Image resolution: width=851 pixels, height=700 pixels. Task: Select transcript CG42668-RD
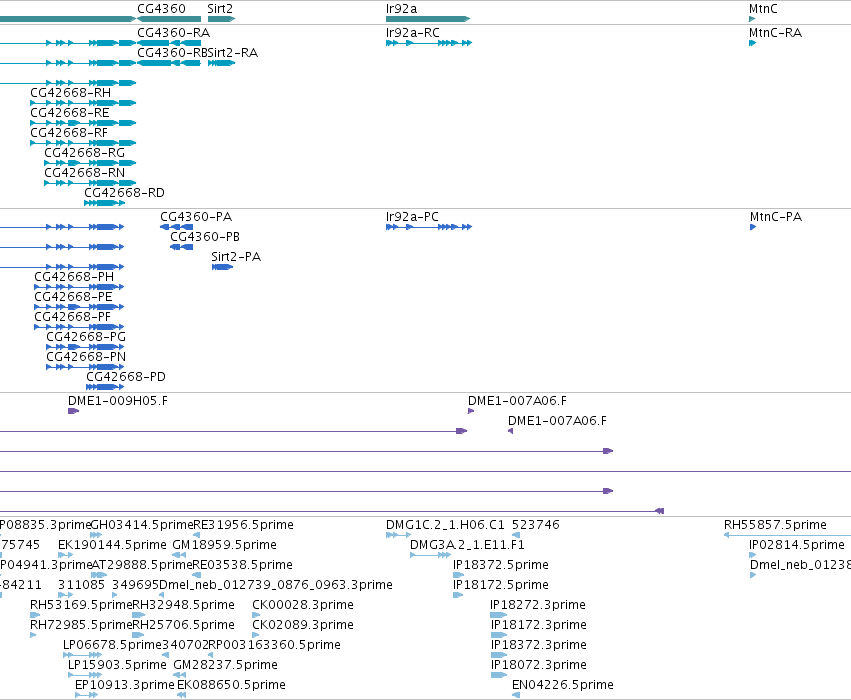(124, 193)
